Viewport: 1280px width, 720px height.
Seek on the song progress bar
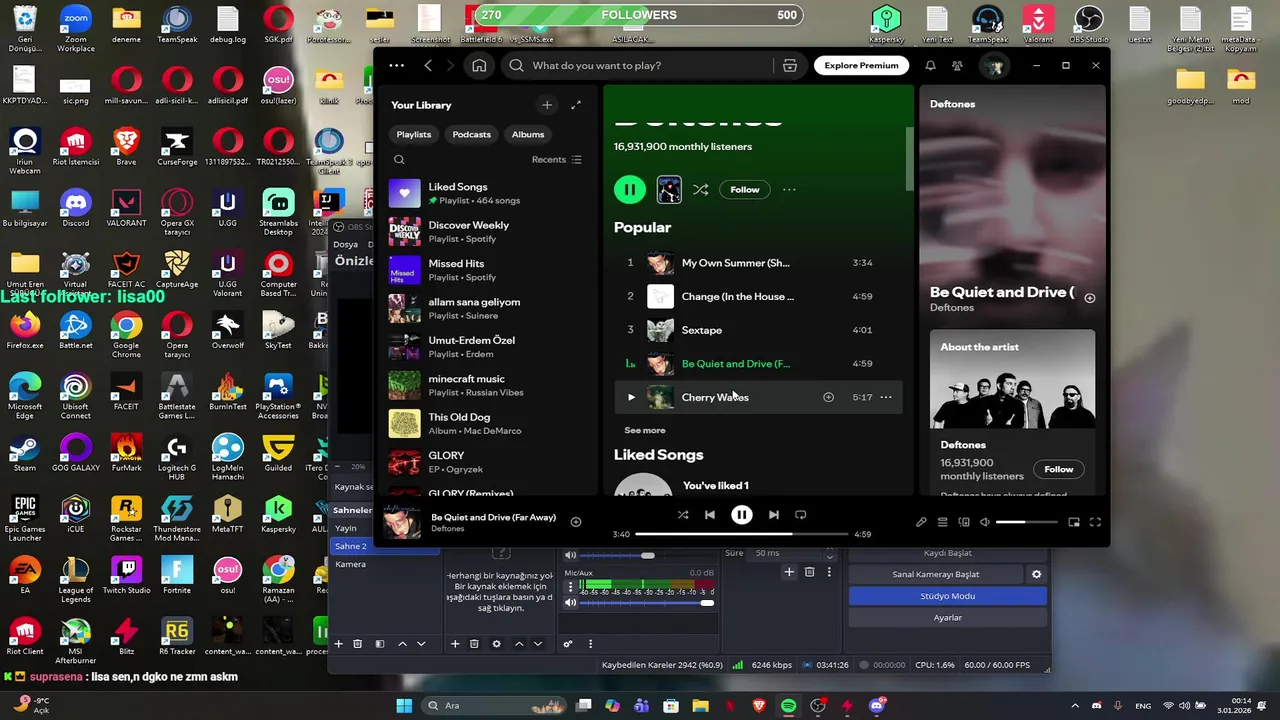point(741,534)
